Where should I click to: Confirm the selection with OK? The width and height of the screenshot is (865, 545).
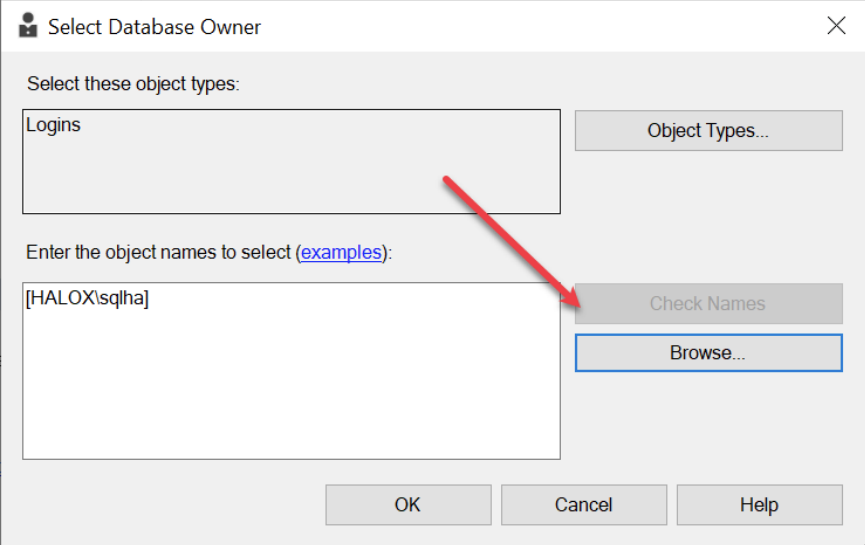click(x=408, y=505)
